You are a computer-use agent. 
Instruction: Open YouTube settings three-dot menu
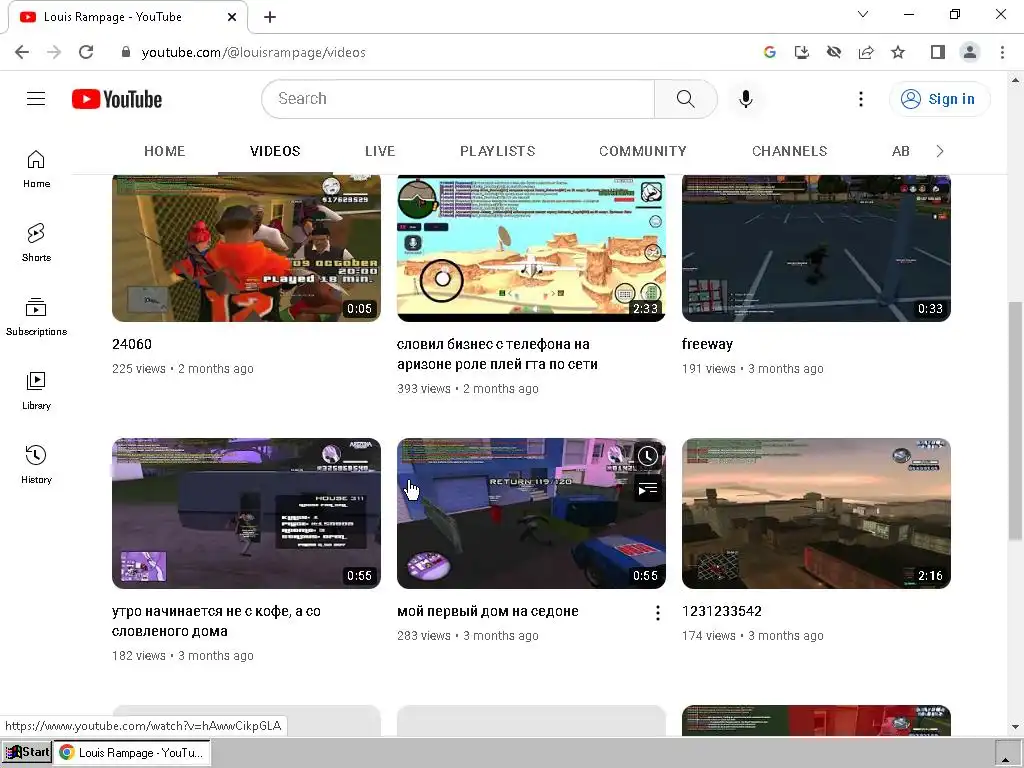pyautogui.click(x=861, y=99)
